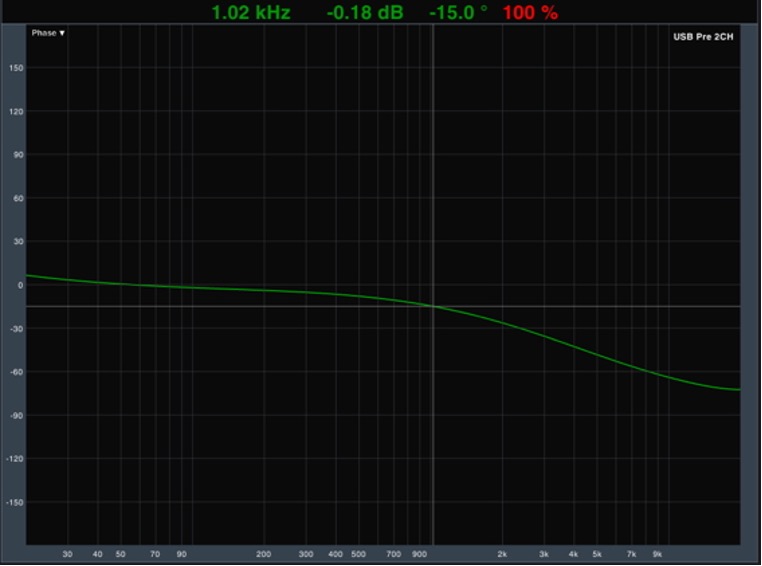The image size is (762, 566).
Task: Click the -15.0° phase readout
Action: click(458, 13)
